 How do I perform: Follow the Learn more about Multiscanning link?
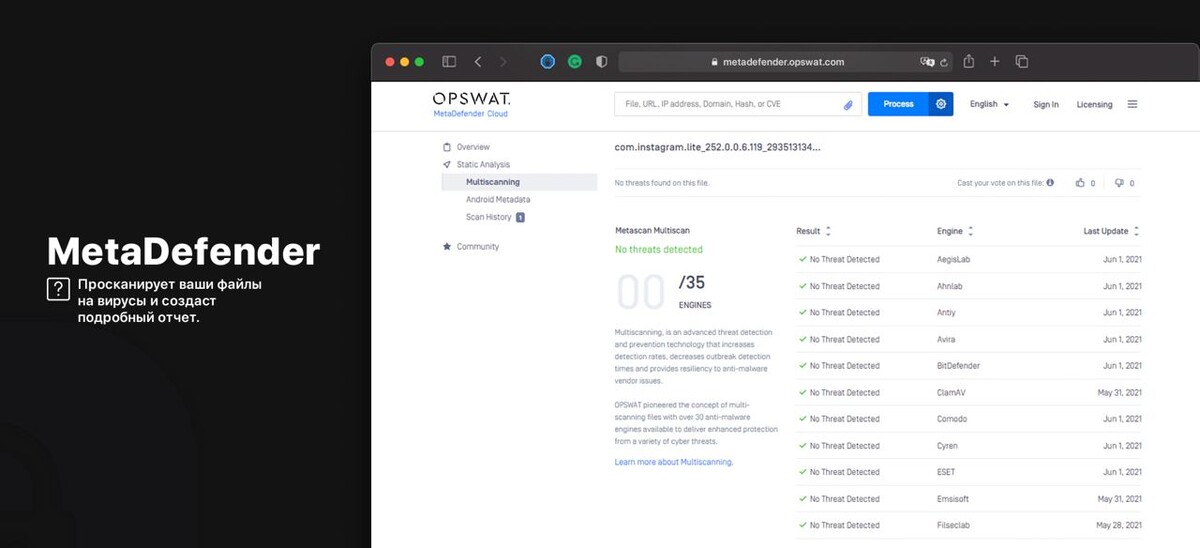pyautogui.click(x=674, y=462)
